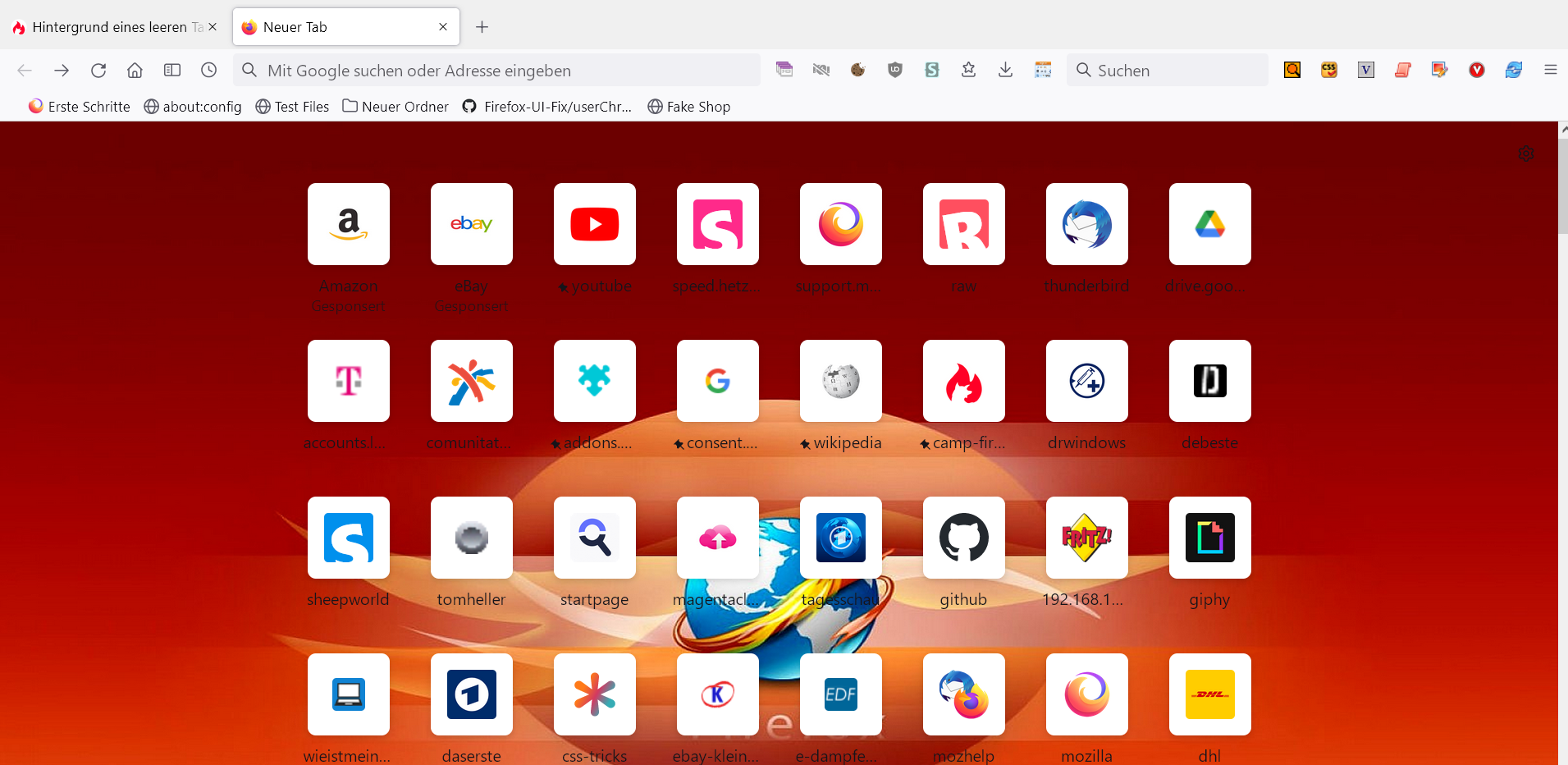Open the e-dampfe EDF shortcut tile
The image size is (1568, 765).
[x=841, y=694]
